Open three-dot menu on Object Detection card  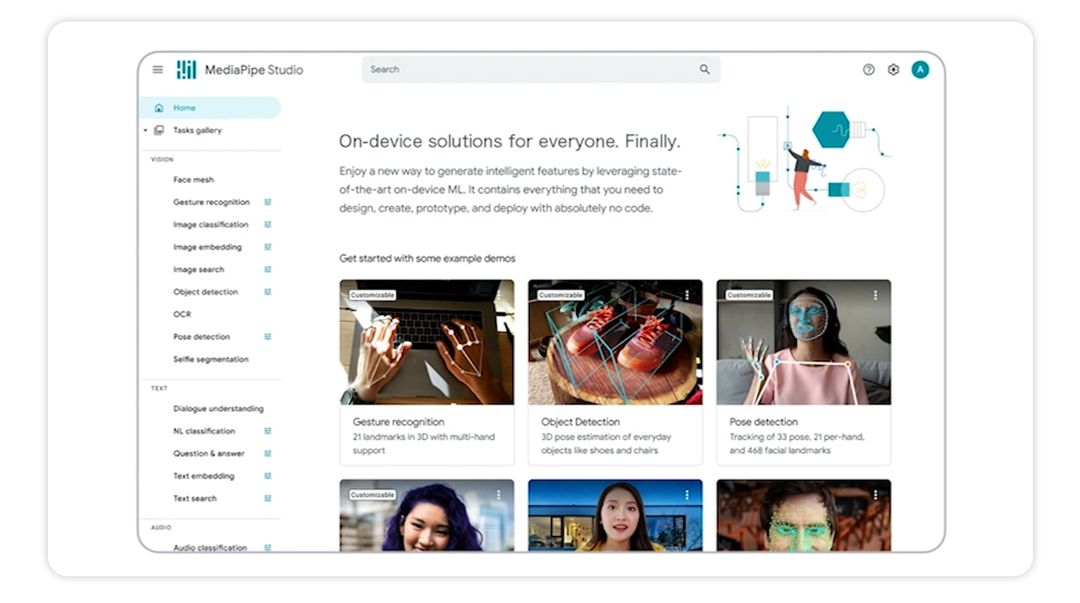687,295
